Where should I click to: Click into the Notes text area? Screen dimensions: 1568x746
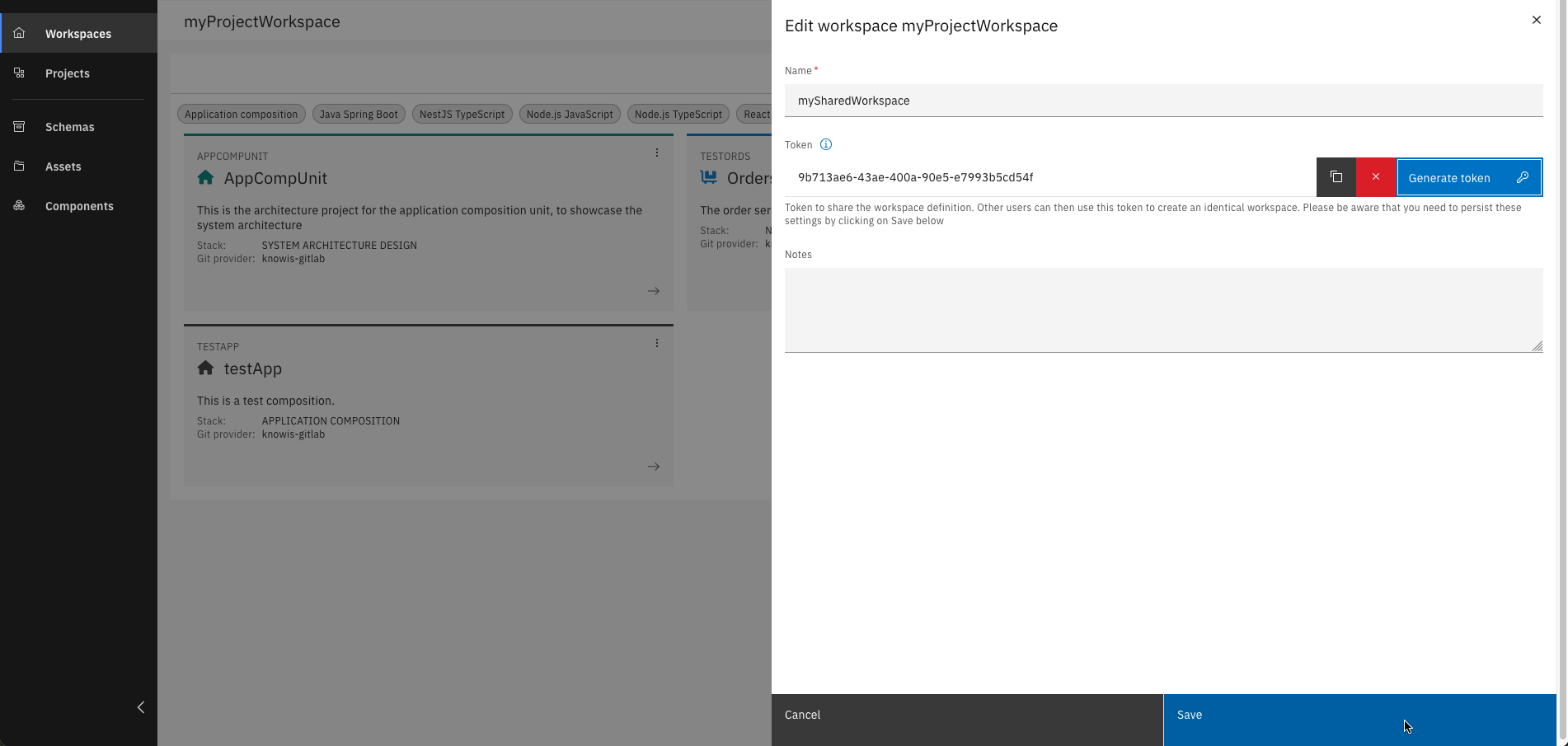1162,310
